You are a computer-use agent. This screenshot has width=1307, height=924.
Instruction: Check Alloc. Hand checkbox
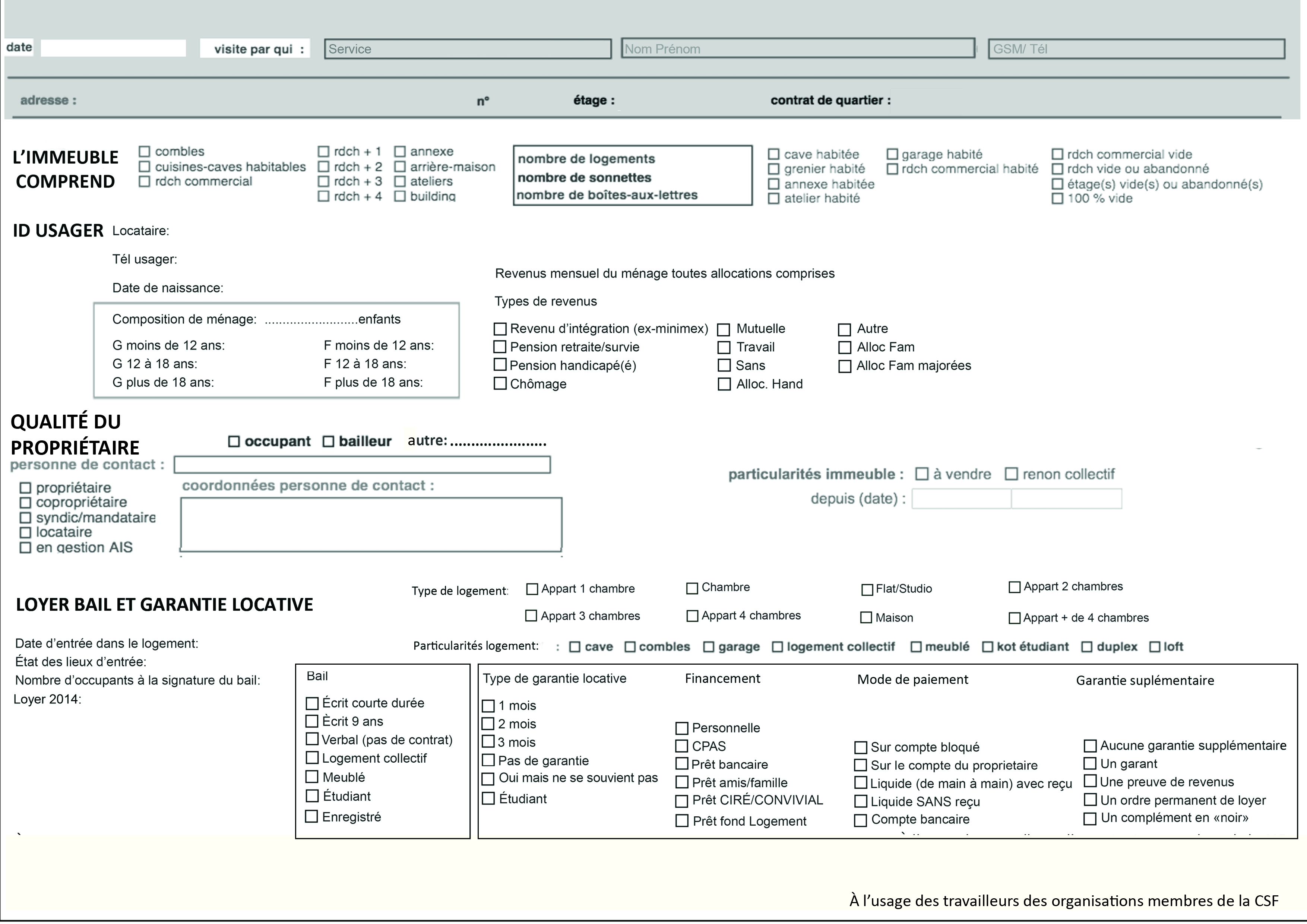(724, 384)
